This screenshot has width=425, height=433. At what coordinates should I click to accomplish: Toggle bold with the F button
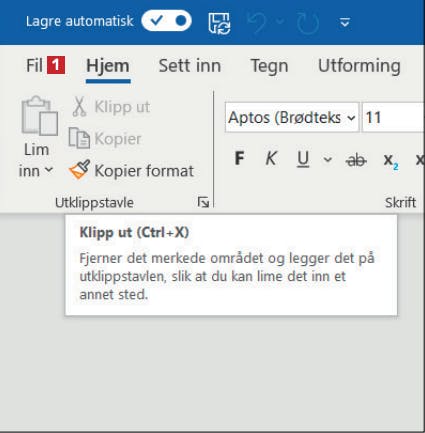[x=239, y=159]
